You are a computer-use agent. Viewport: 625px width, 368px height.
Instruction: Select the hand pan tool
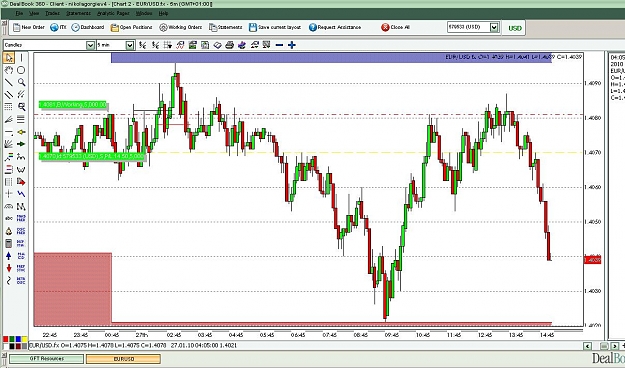coord(9,70)
